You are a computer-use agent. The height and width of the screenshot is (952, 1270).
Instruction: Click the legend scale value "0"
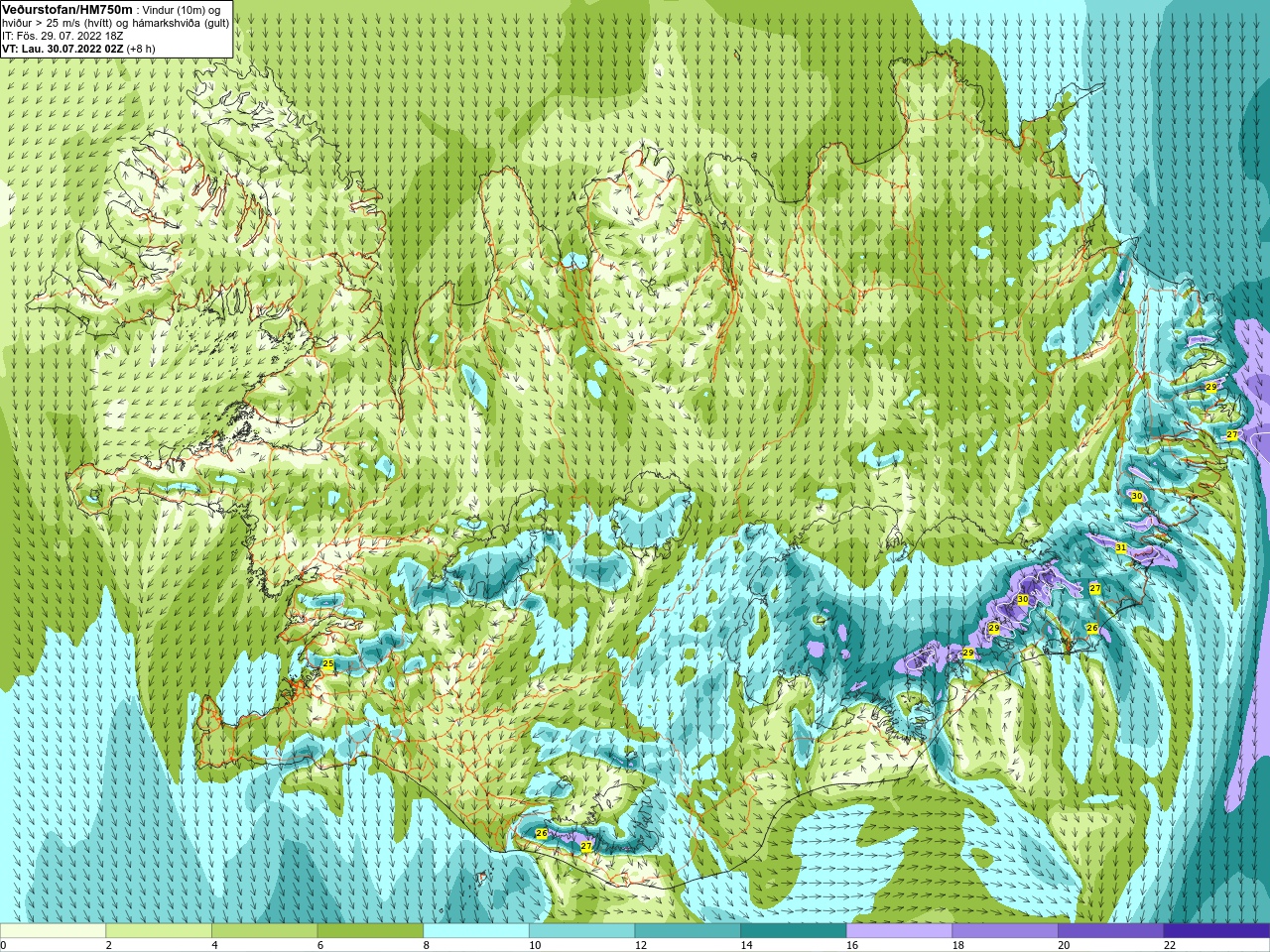tap(3, 946)
